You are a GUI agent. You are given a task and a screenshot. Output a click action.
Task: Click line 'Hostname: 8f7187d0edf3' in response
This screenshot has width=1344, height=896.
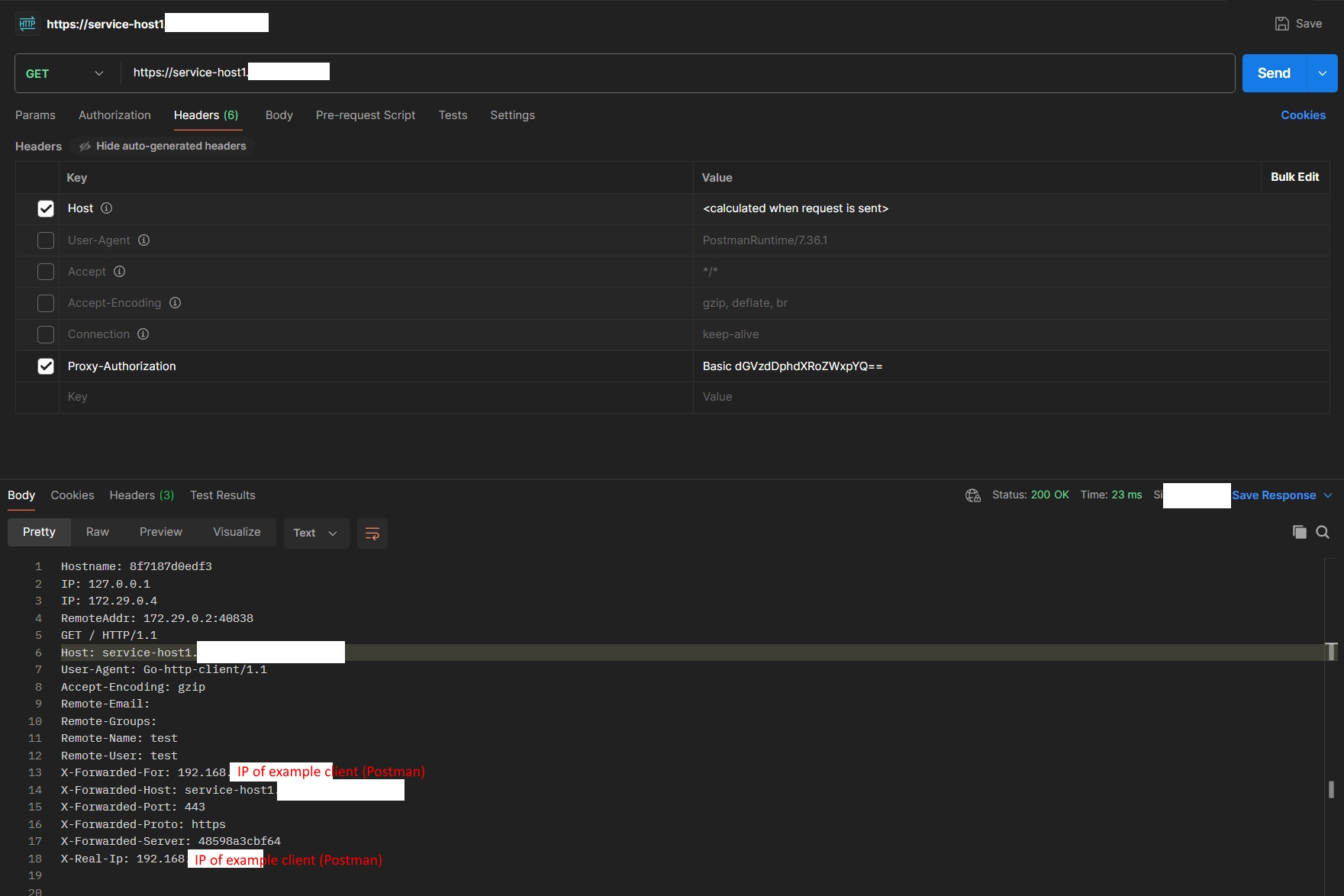tap(137, 566)
